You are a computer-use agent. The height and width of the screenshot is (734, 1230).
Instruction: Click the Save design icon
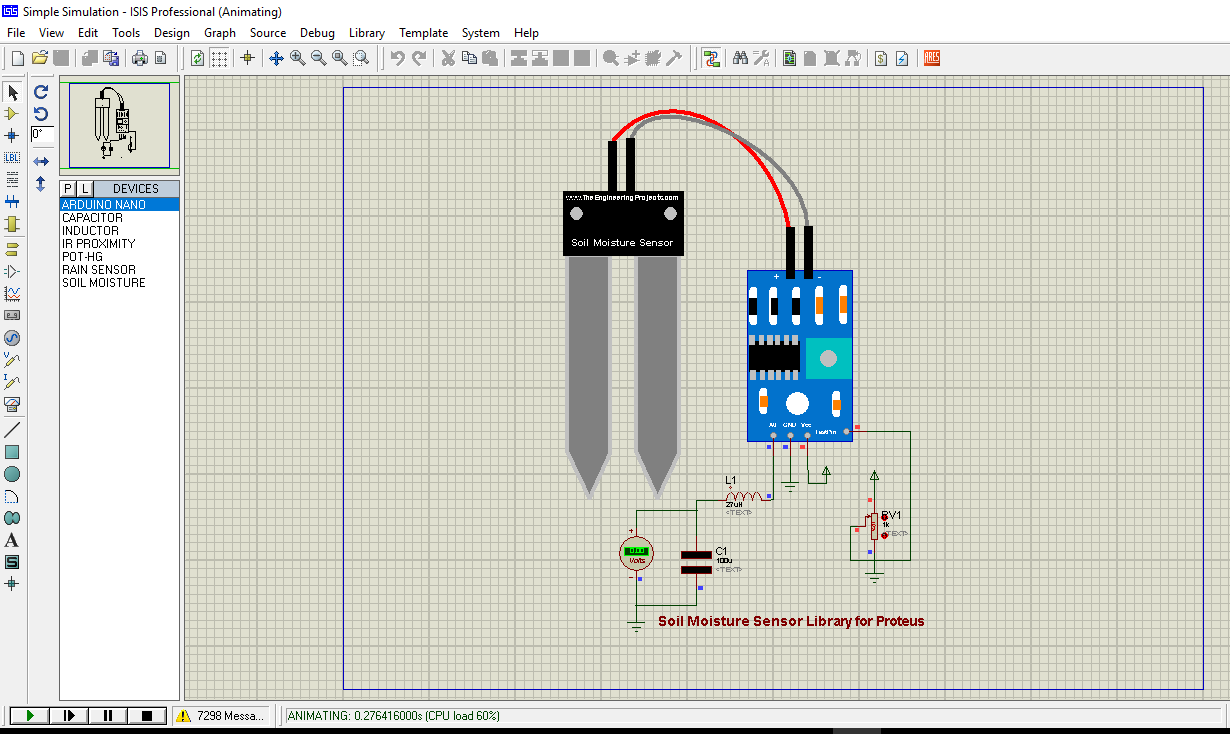coord(61,58)
